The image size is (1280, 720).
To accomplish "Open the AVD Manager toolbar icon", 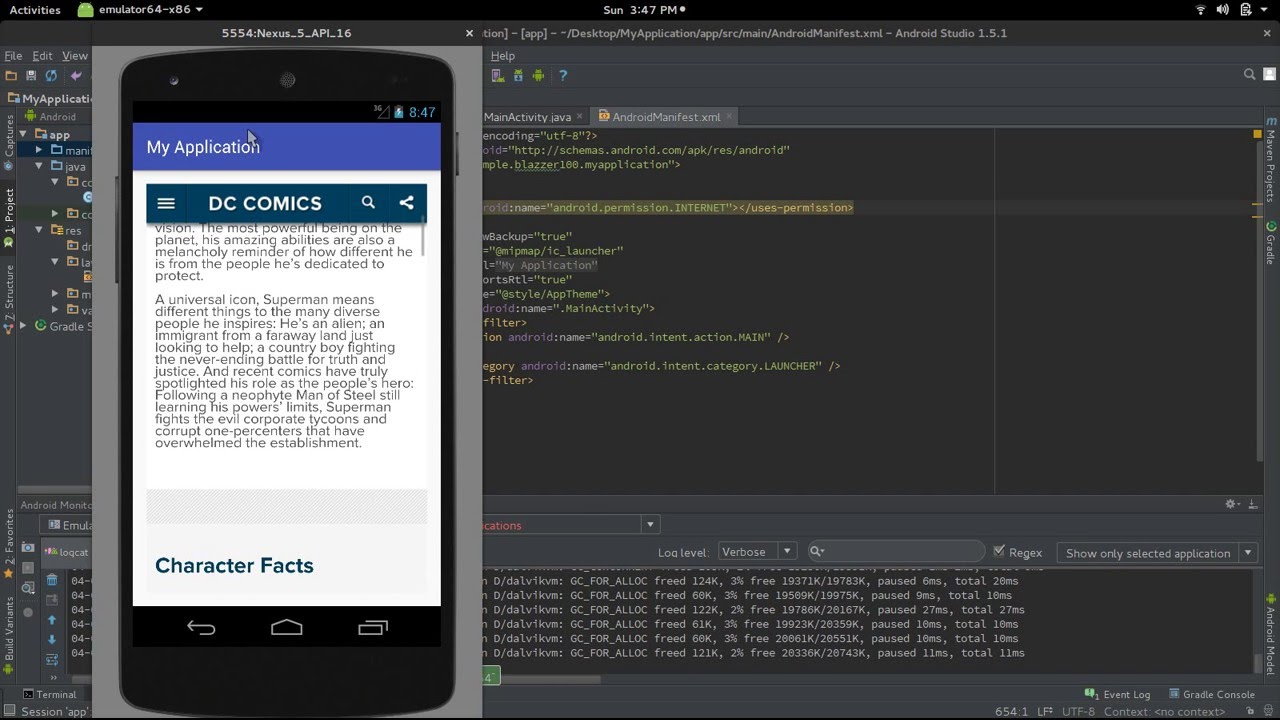I will [496, 75].
